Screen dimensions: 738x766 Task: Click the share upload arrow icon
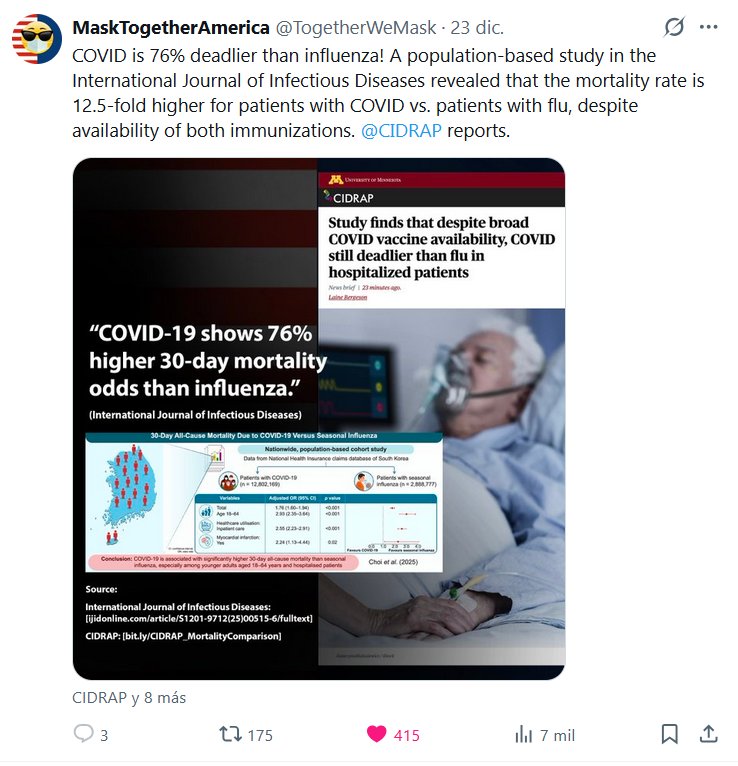tap(708, 733)
